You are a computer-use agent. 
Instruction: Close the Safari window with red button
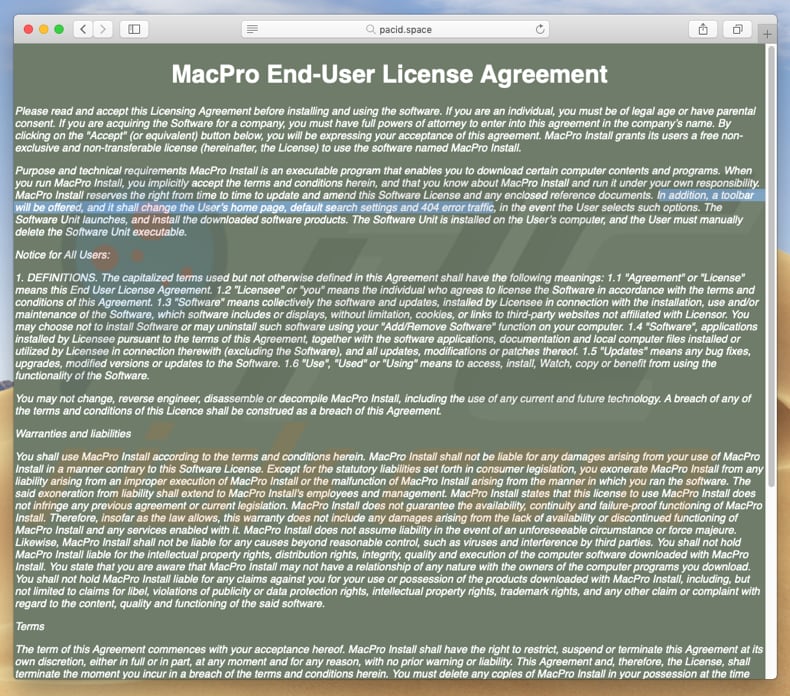pyautogui.click(x=29, y=29)
